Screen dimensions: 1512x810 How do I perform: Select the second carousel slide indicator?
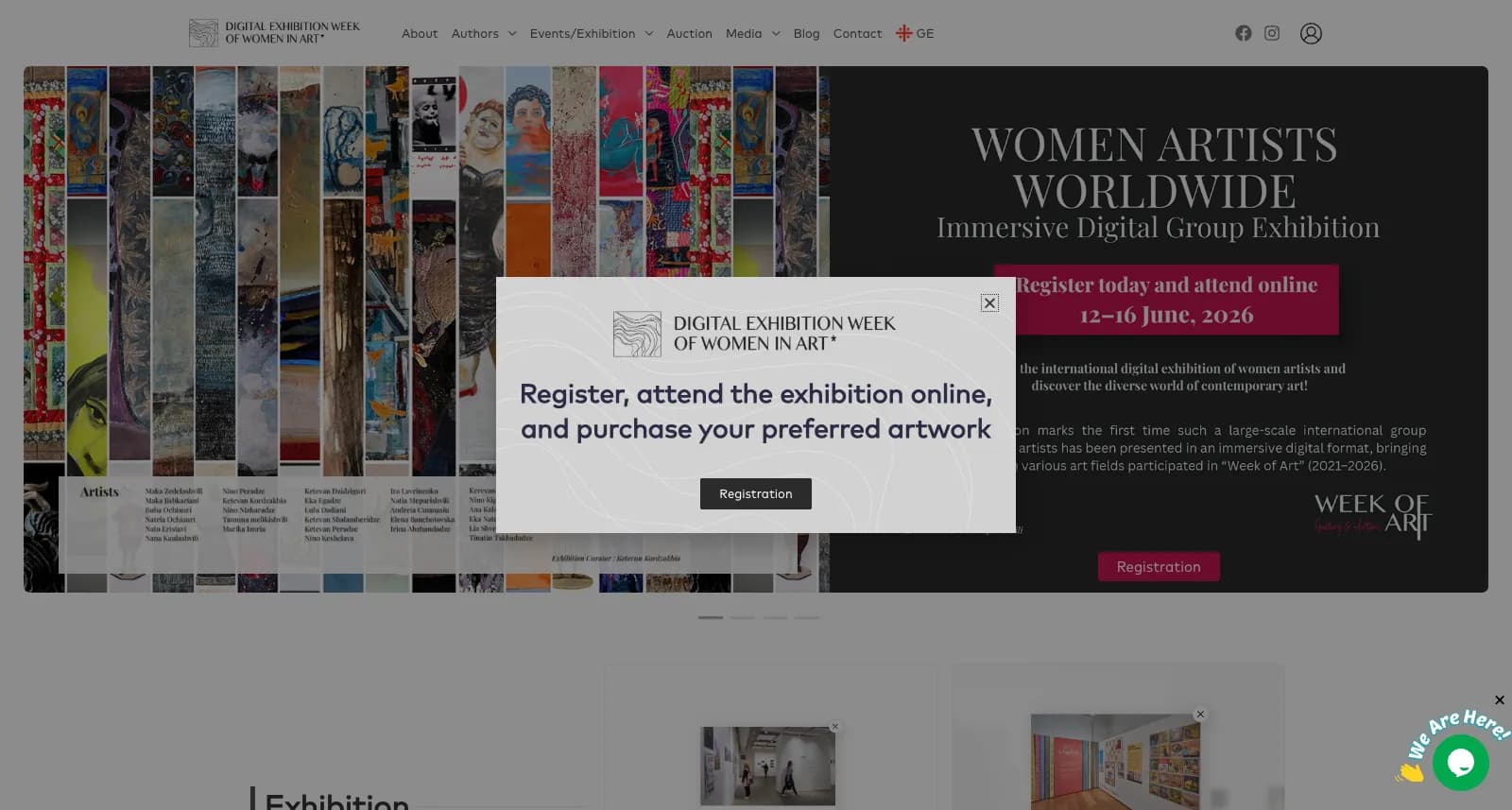[743, 617]
